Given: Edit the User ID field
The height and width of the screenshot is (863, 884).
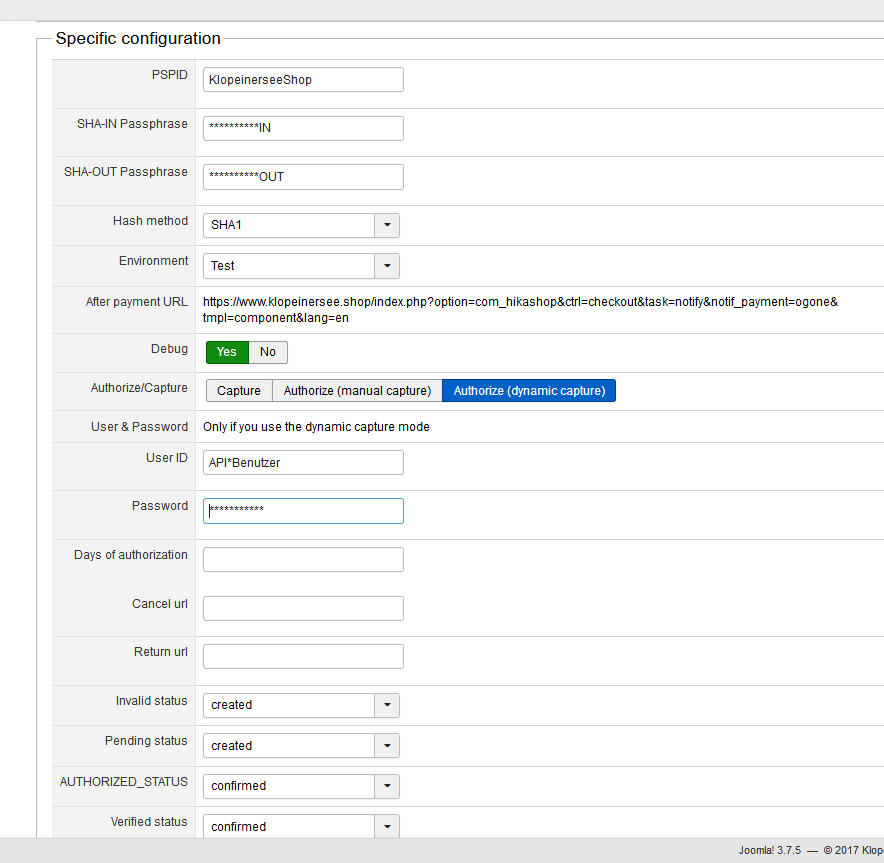Looking at the screenshot, I should tap(303, 462).
